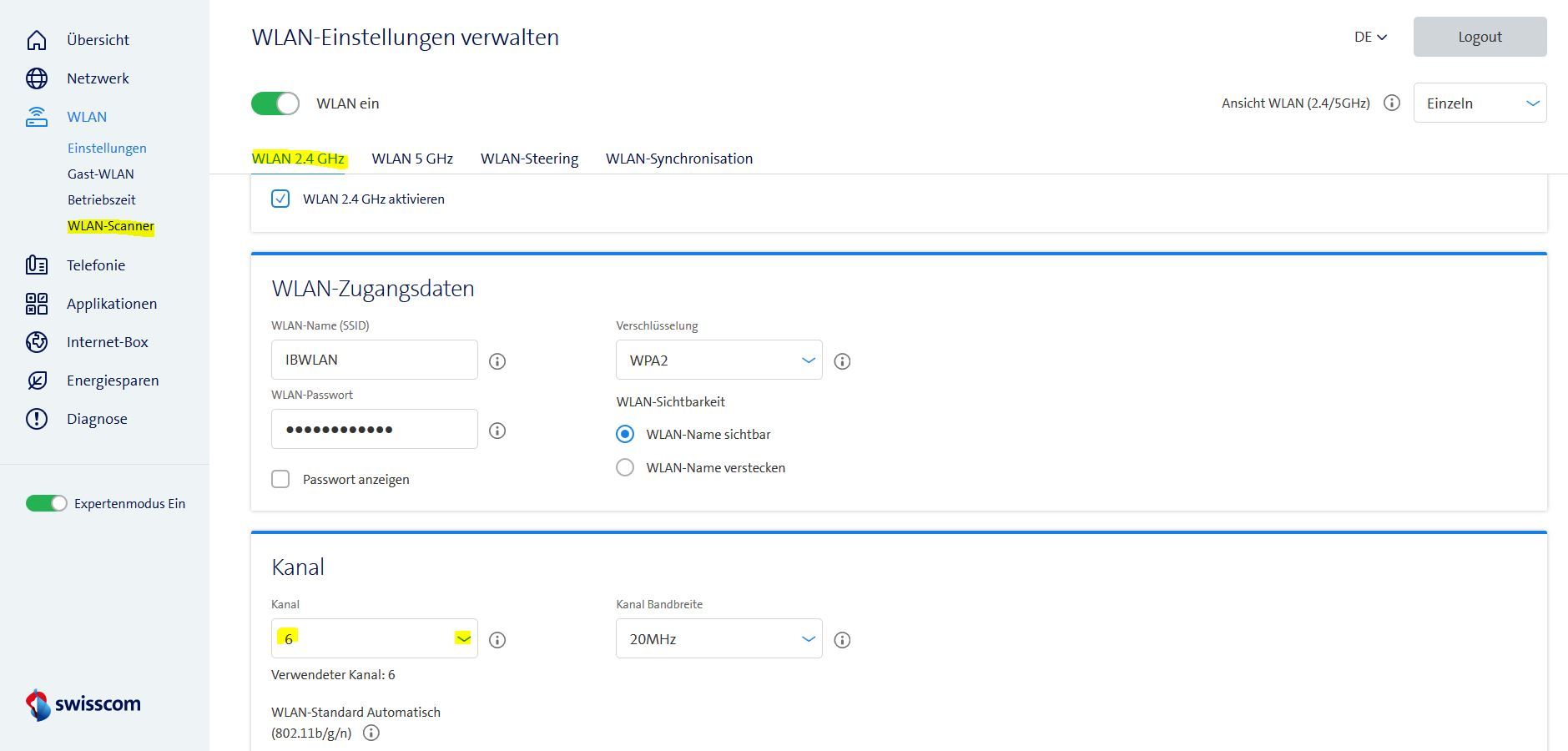
Task: Click info icon beside Kanal Bandbreite
Action: [843, 640]
